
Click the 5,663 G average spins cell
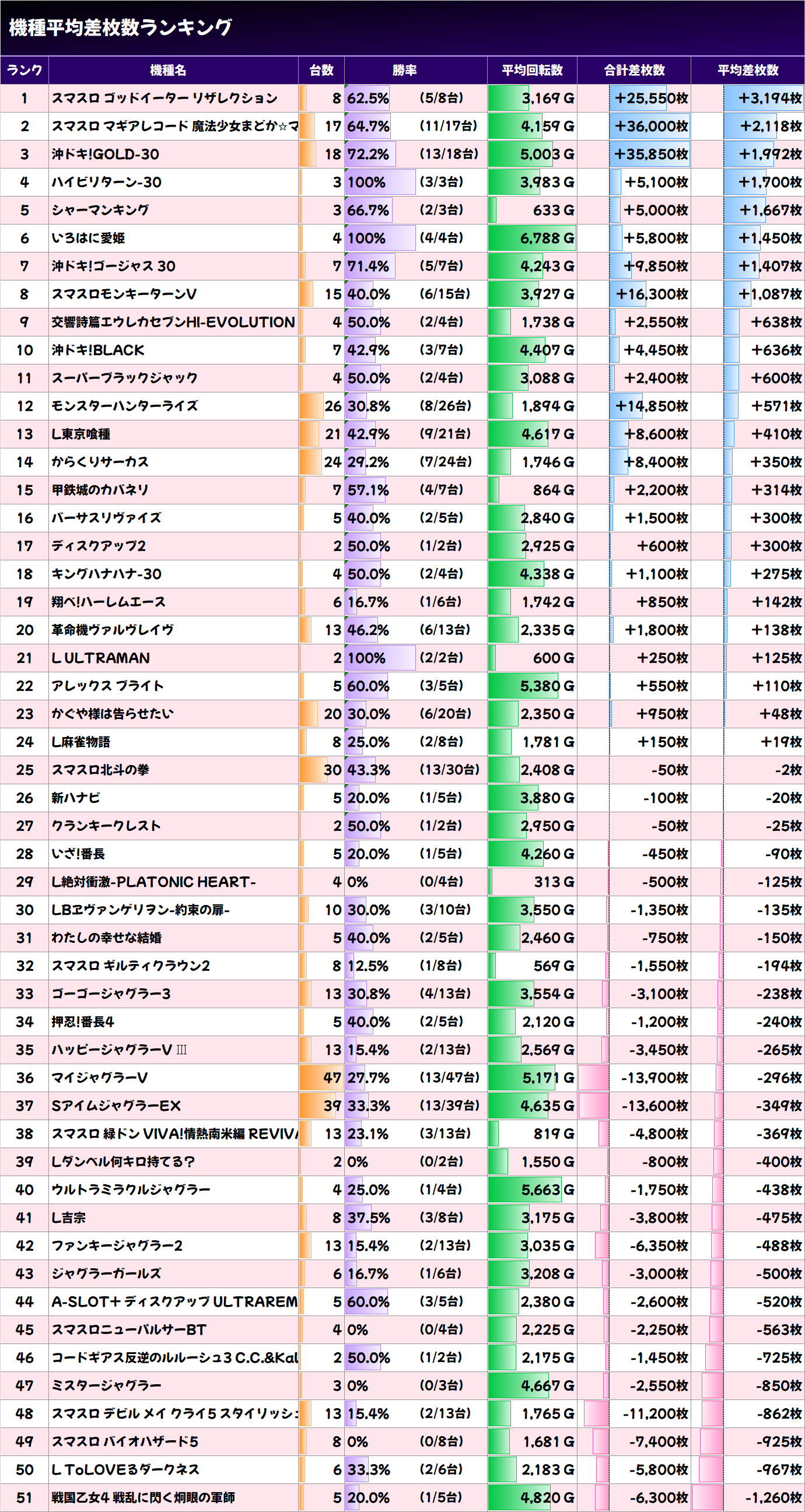532,1190
